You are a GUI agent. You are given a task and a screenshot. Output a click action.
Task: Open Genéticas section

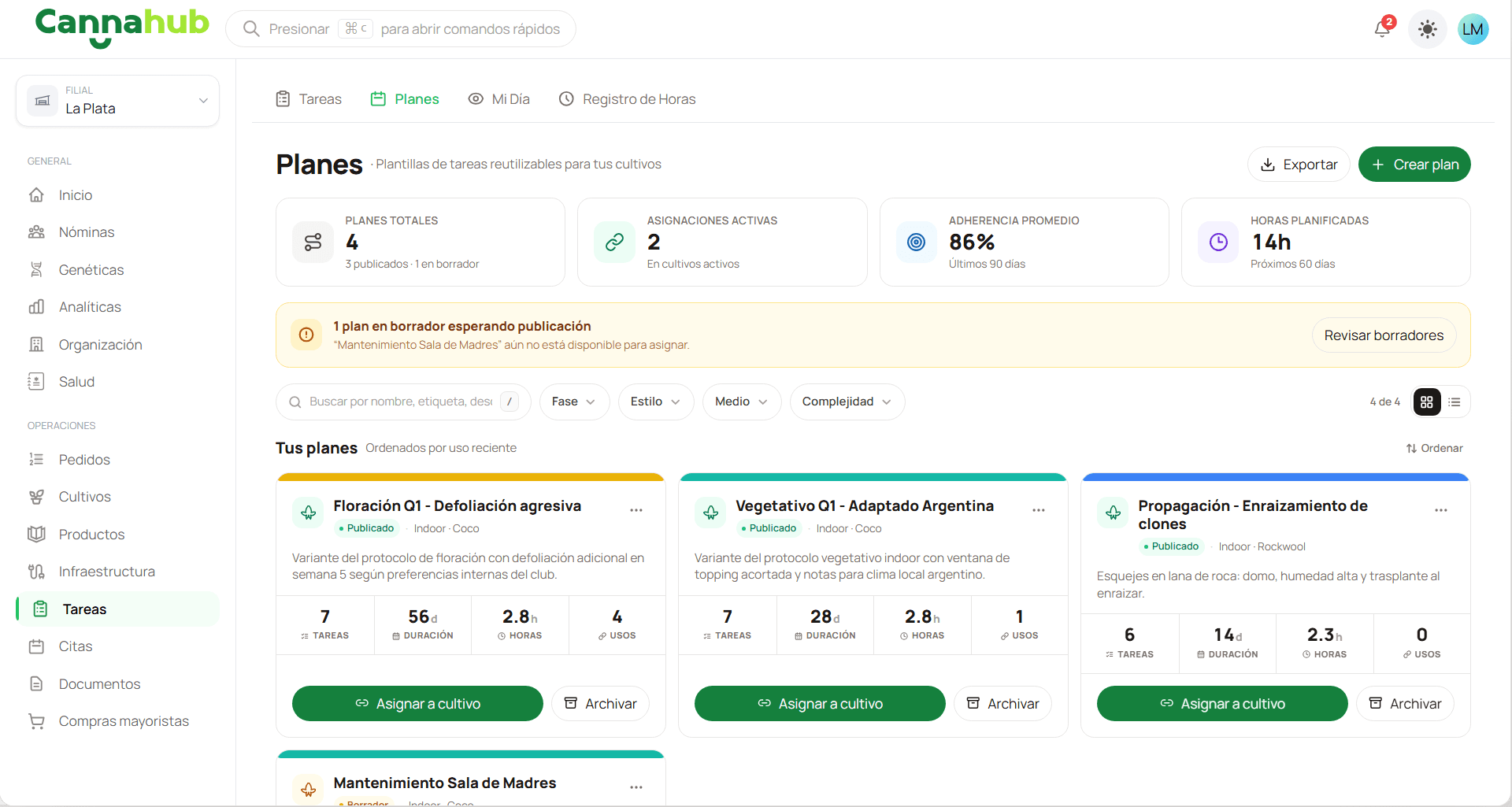[x=117, y=270]
